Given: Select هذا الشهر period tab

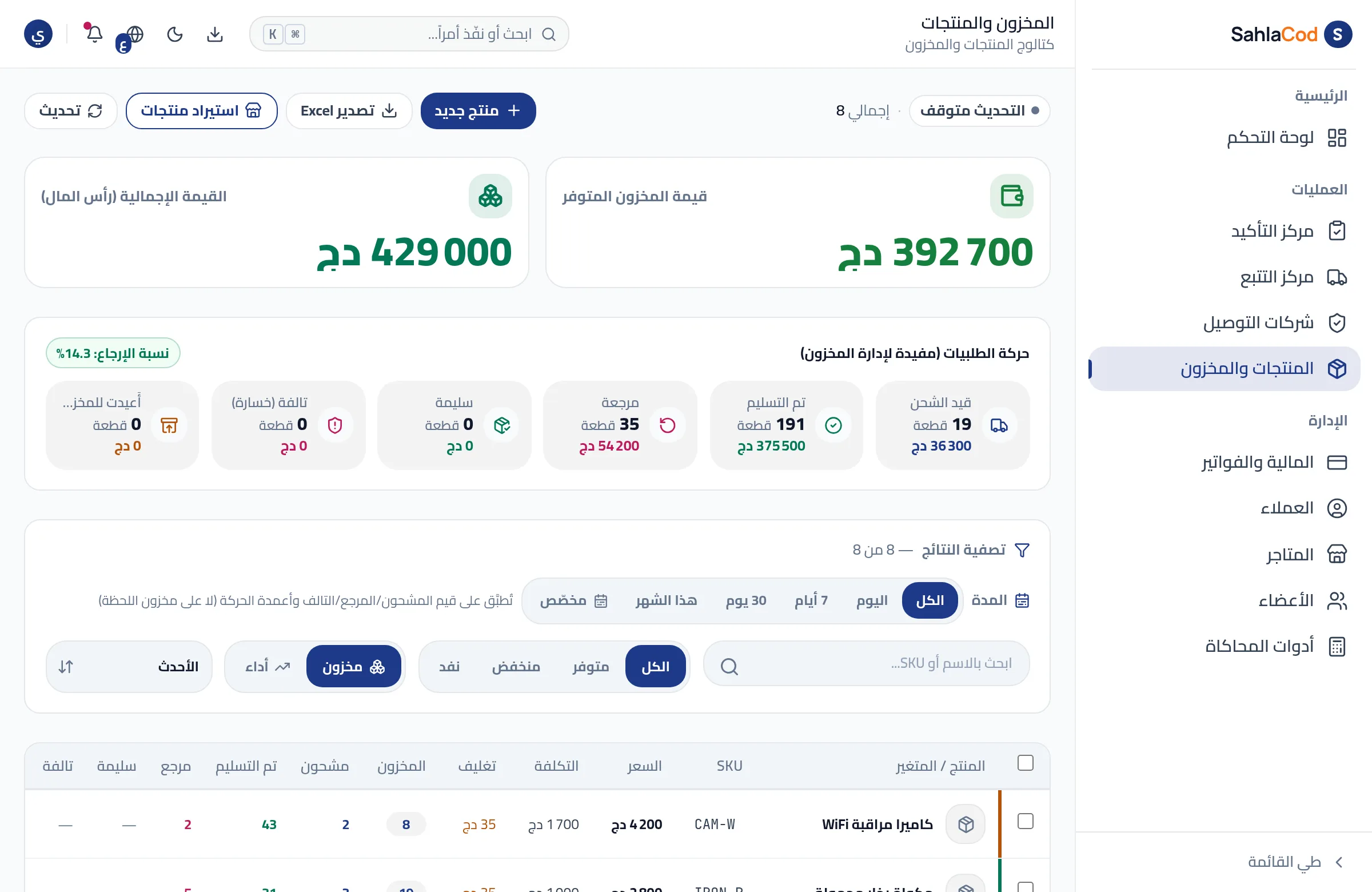Looking at the screenshot, I should (667, 600).
